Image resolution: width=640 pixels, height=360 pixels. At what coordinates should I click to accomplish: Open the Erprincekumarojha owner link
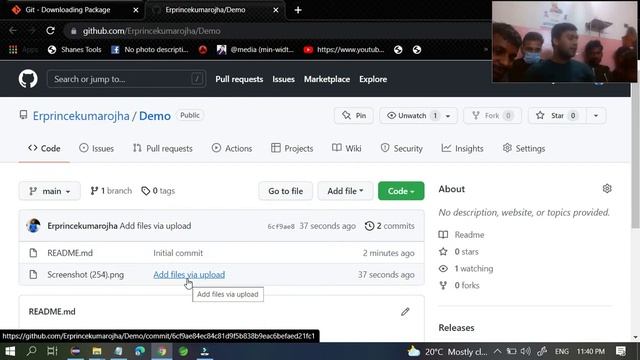pyautogui.click(x=81, y=116)
